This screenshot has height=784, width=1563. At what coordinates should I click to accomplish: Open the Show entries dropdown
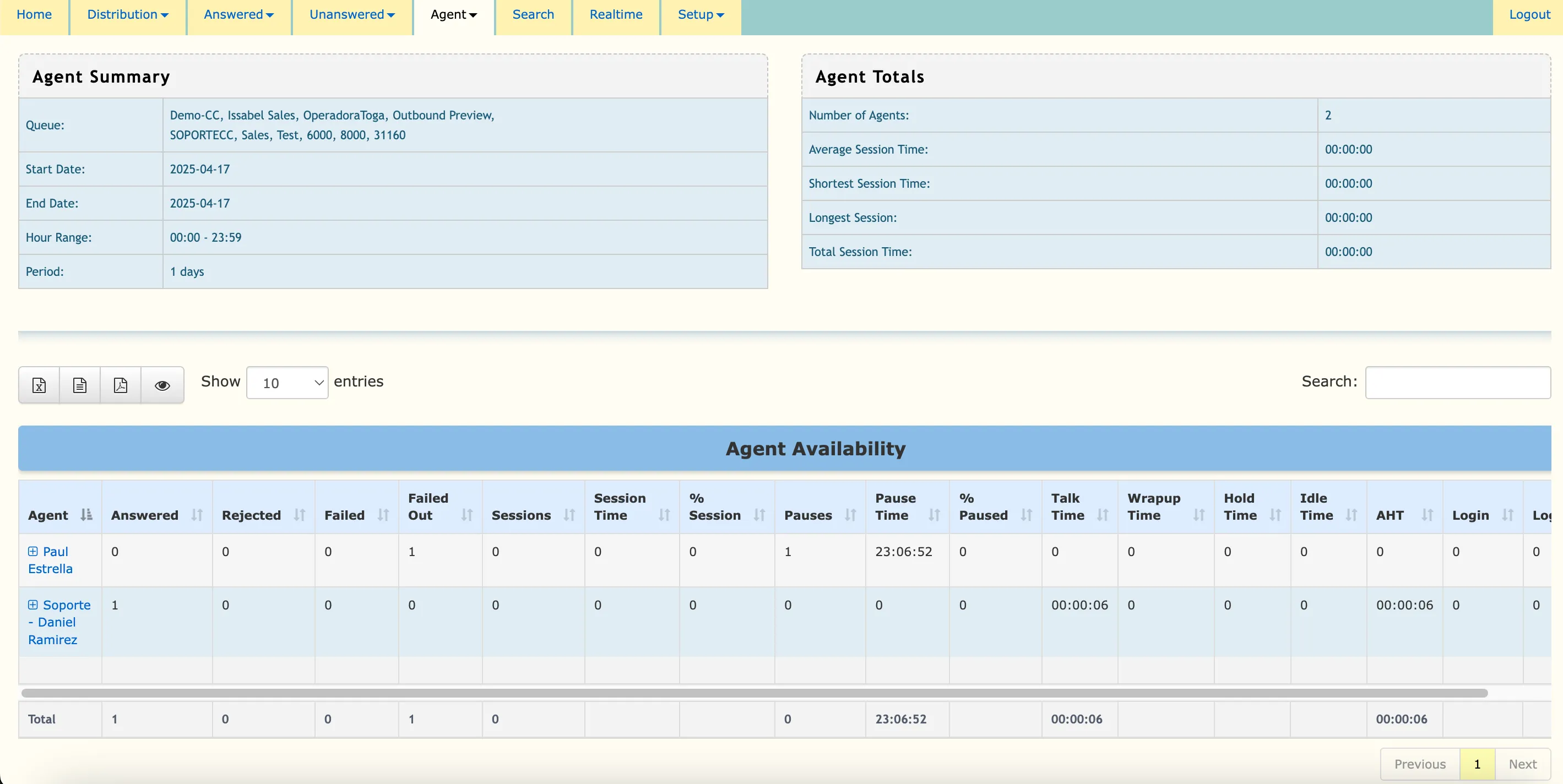click(x=287, y=383)
